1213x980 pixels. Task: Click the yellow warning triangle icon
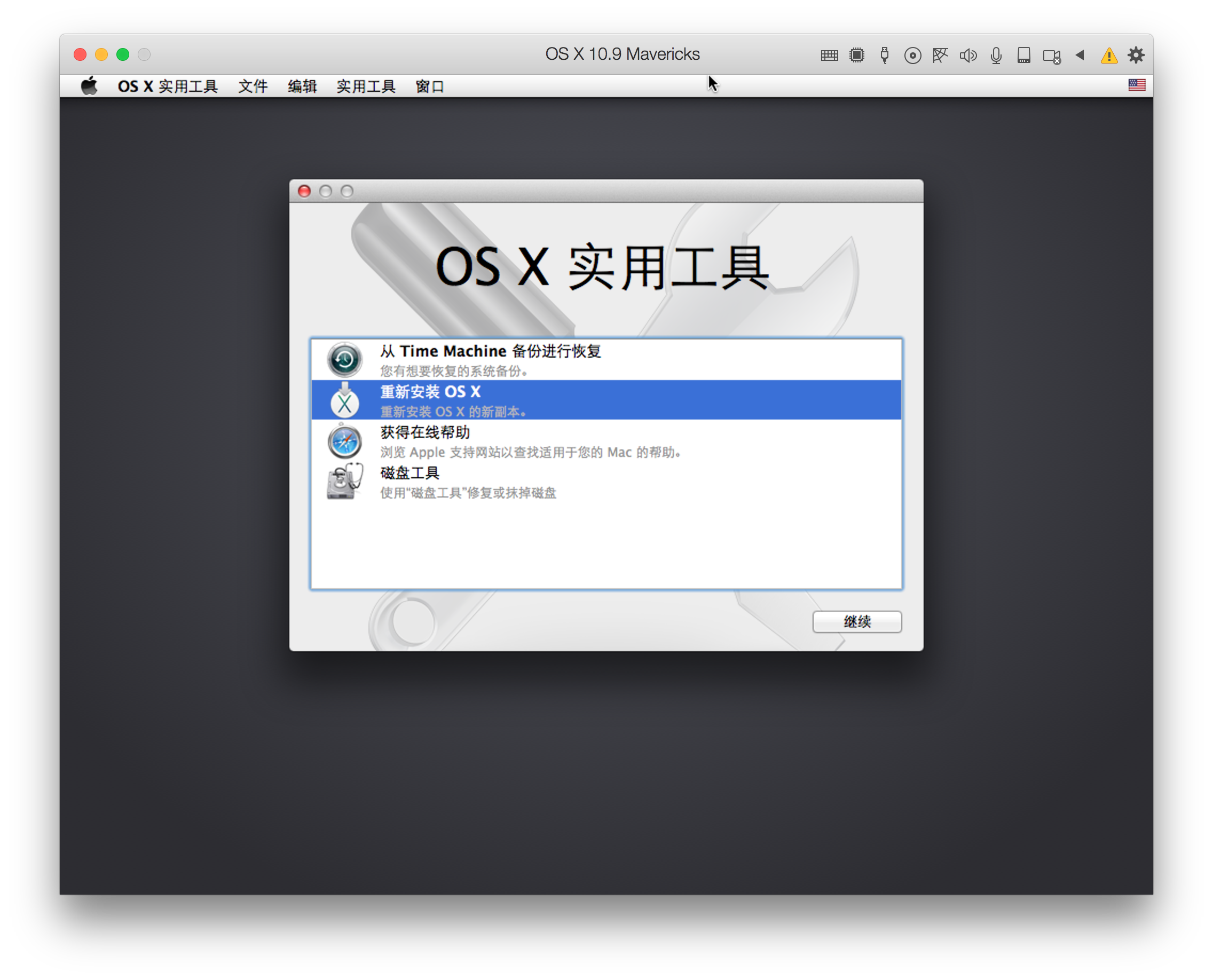point(1108,55)
